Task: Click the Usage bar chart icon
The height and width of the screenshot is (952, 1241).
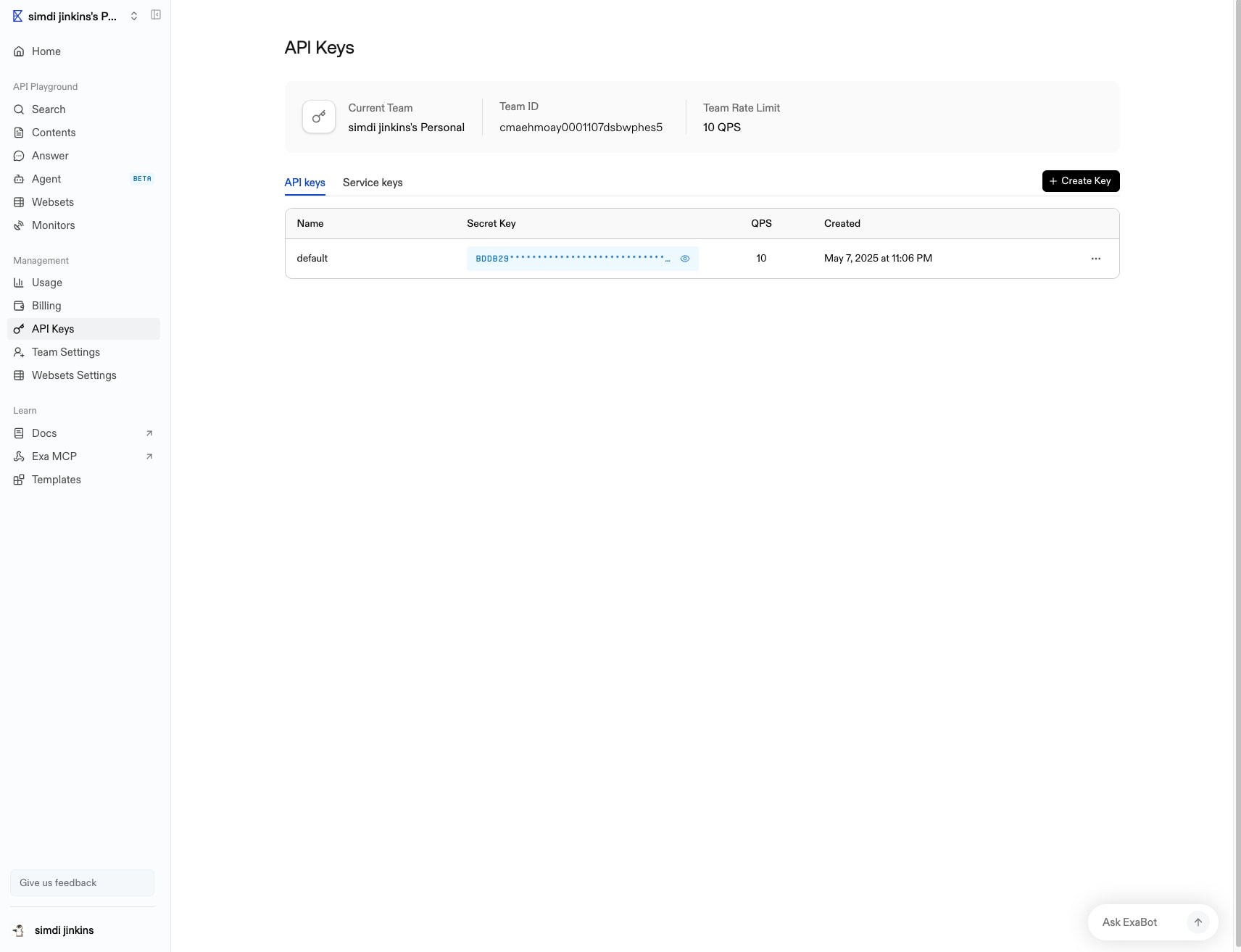Action: (x=19, y=283)
